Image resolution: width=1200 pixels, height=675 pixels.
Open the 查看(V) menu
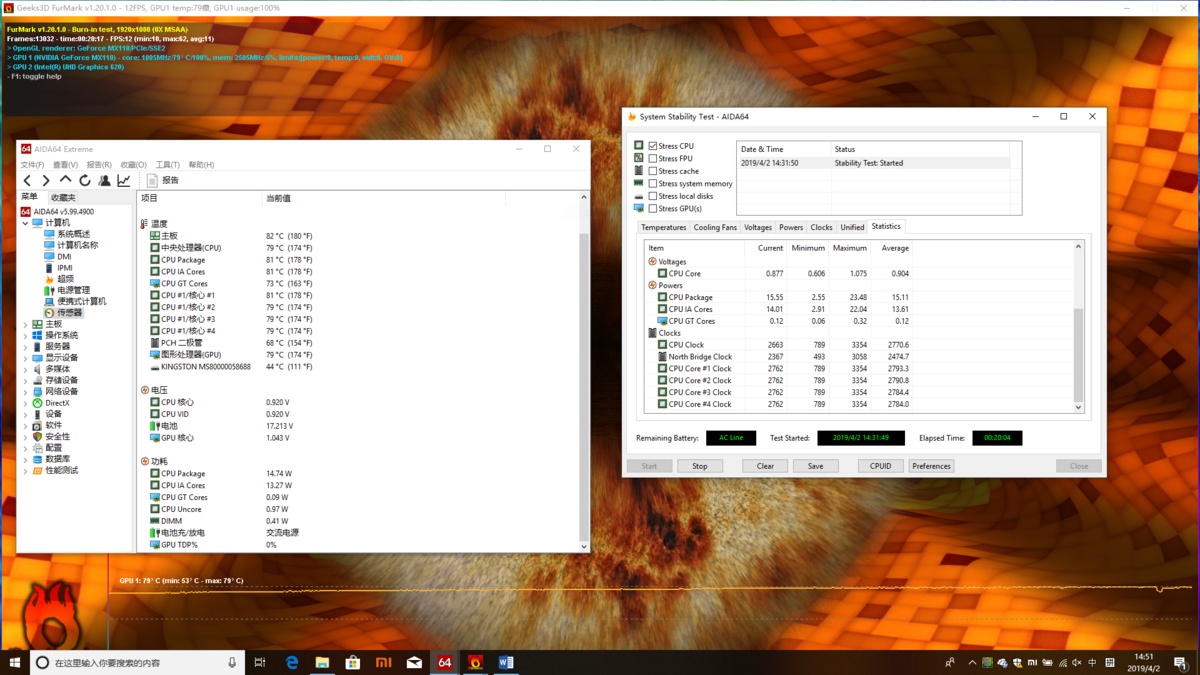click(65, 165)
